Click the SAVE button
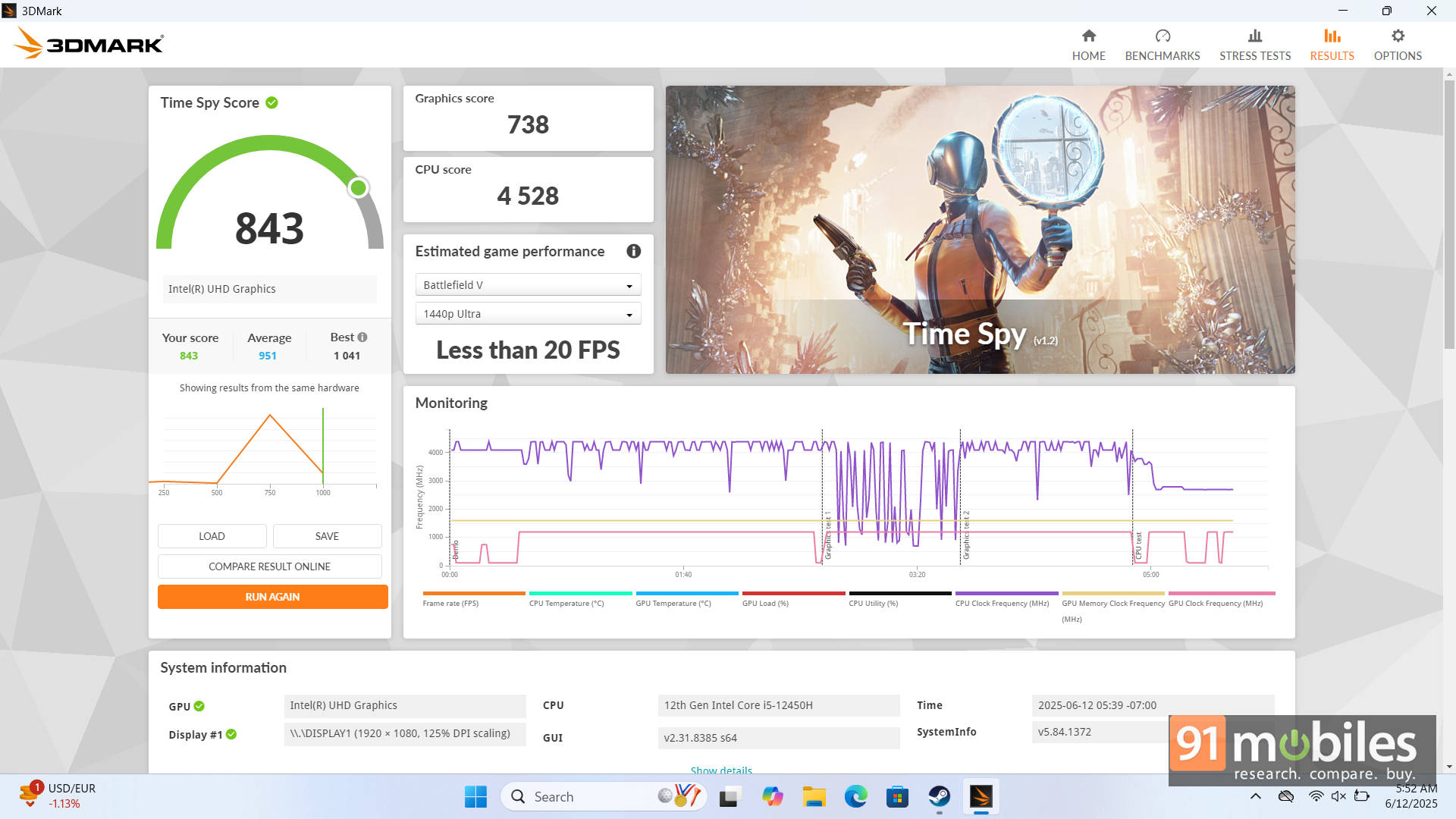This screenshot has height=819, width=1456. point(327,536)
